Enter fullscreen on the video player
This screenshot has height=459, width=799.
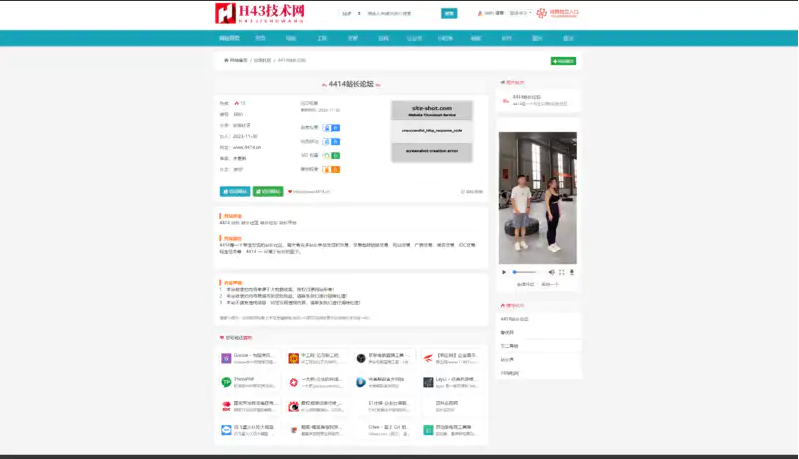pos(561,272)
